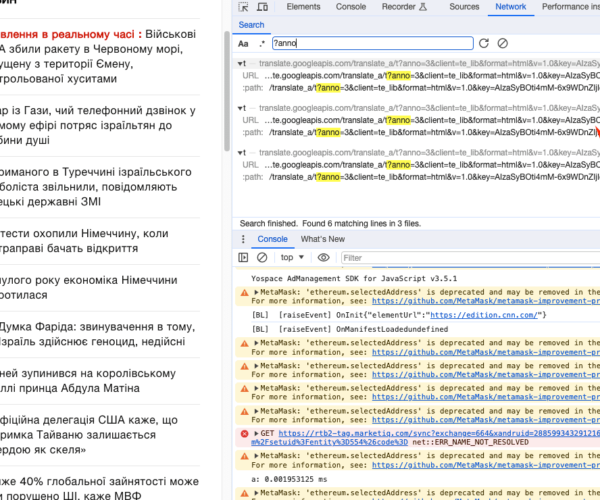The image size is (600, 500).
Task: Open the Sources tab
Action: pyautogui.click(x=464, y=7)
